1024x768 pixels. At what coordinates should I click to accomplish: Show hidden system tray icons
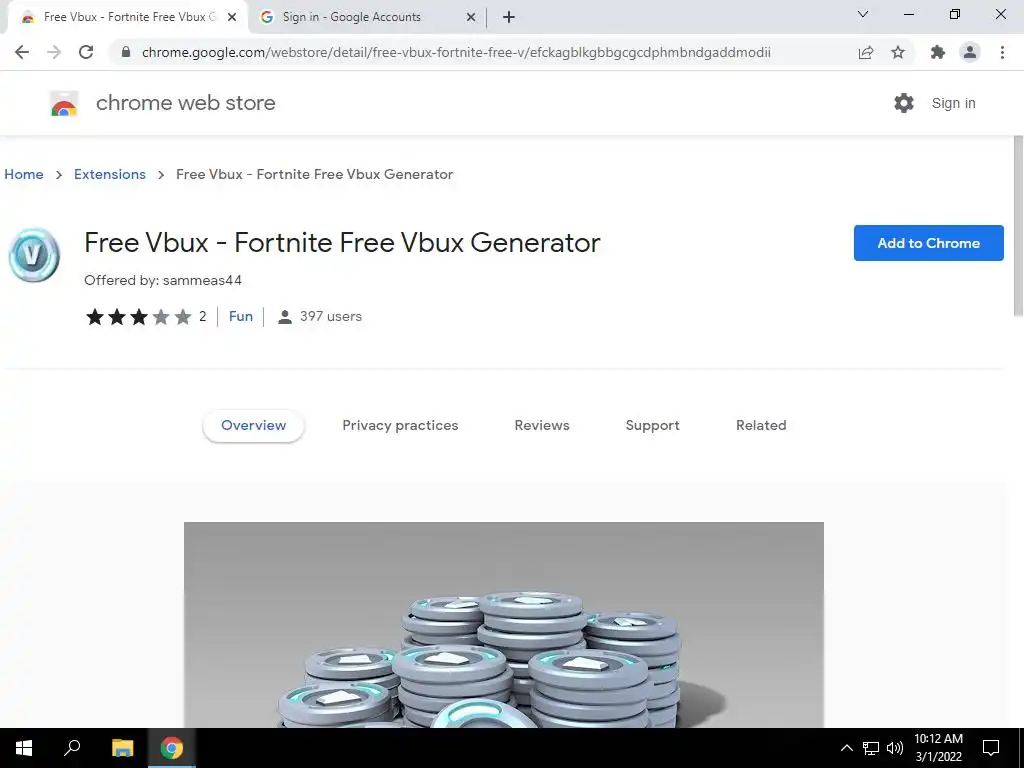(846, 748)
